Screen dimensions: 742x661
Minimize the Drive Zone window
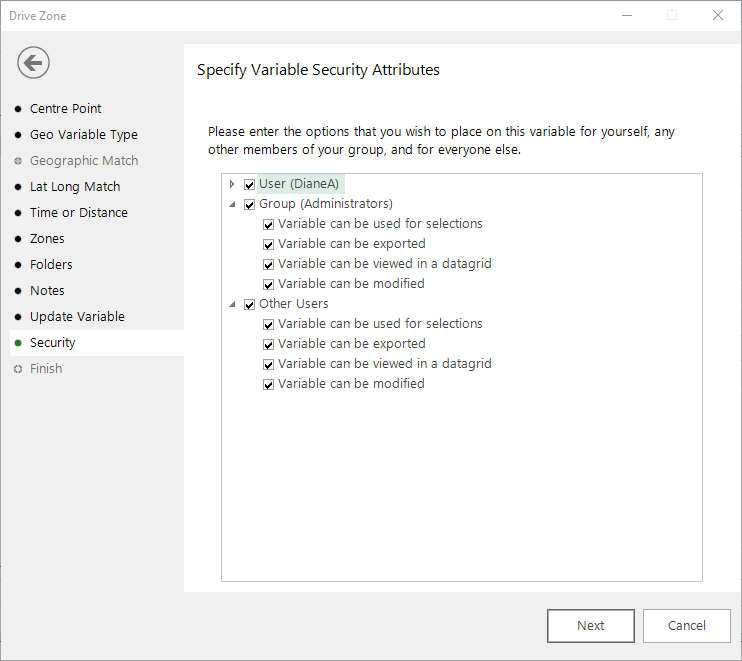point(627,16)
